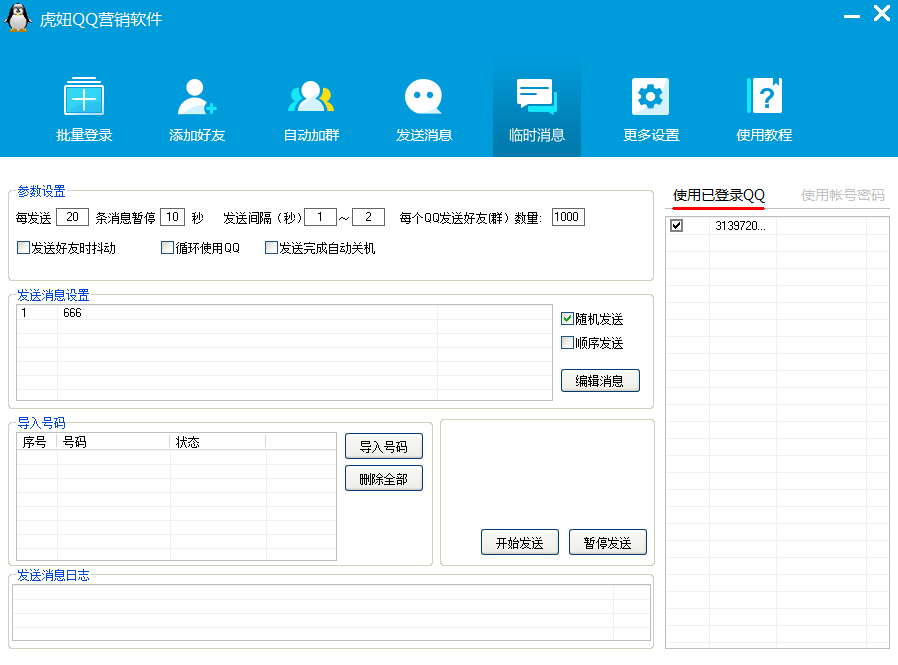Select message row 666 in message list

[x=284, y=313]
